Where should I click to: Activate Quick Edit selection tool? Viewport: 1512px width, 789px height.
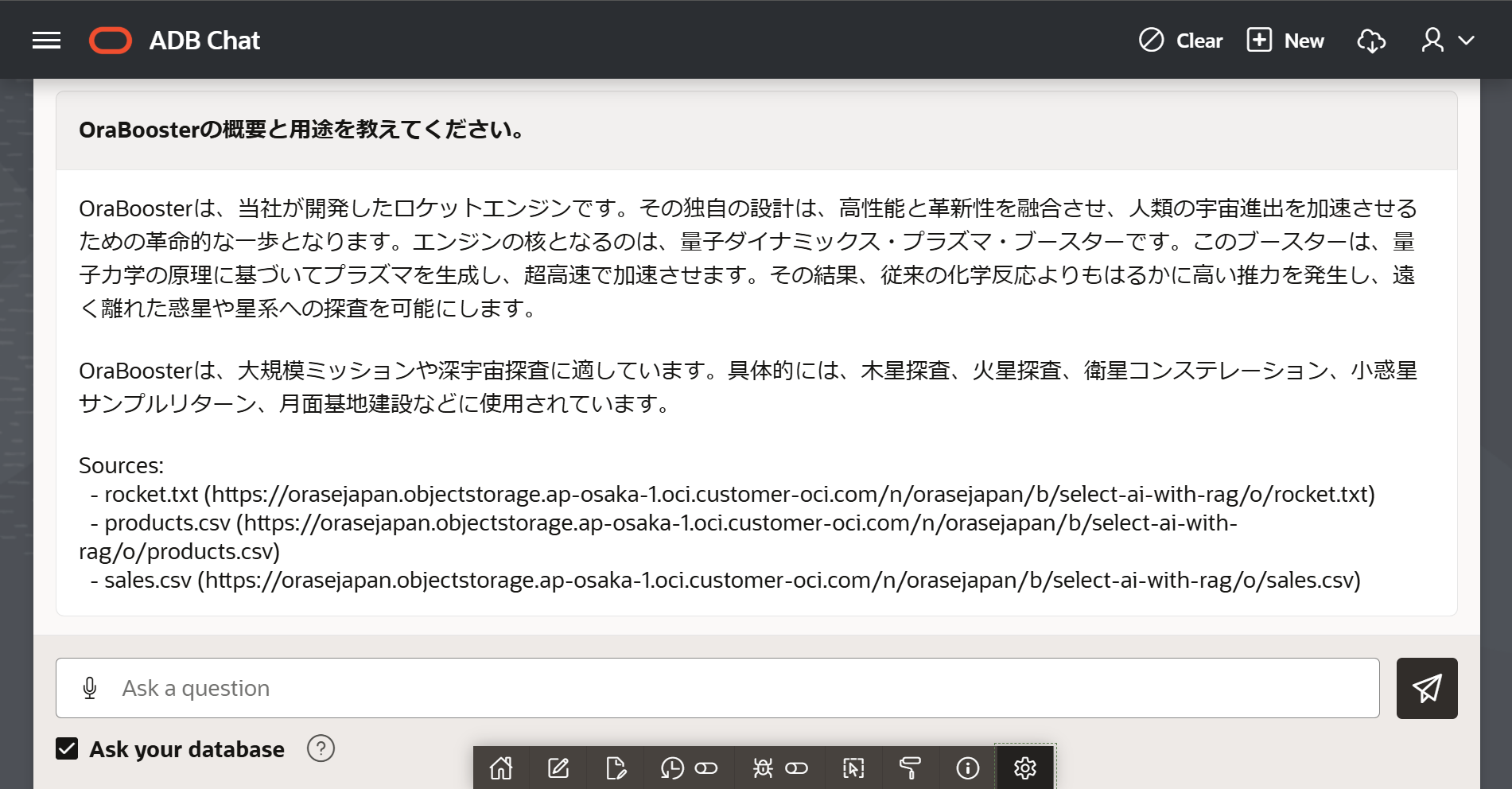coord(853,768)
